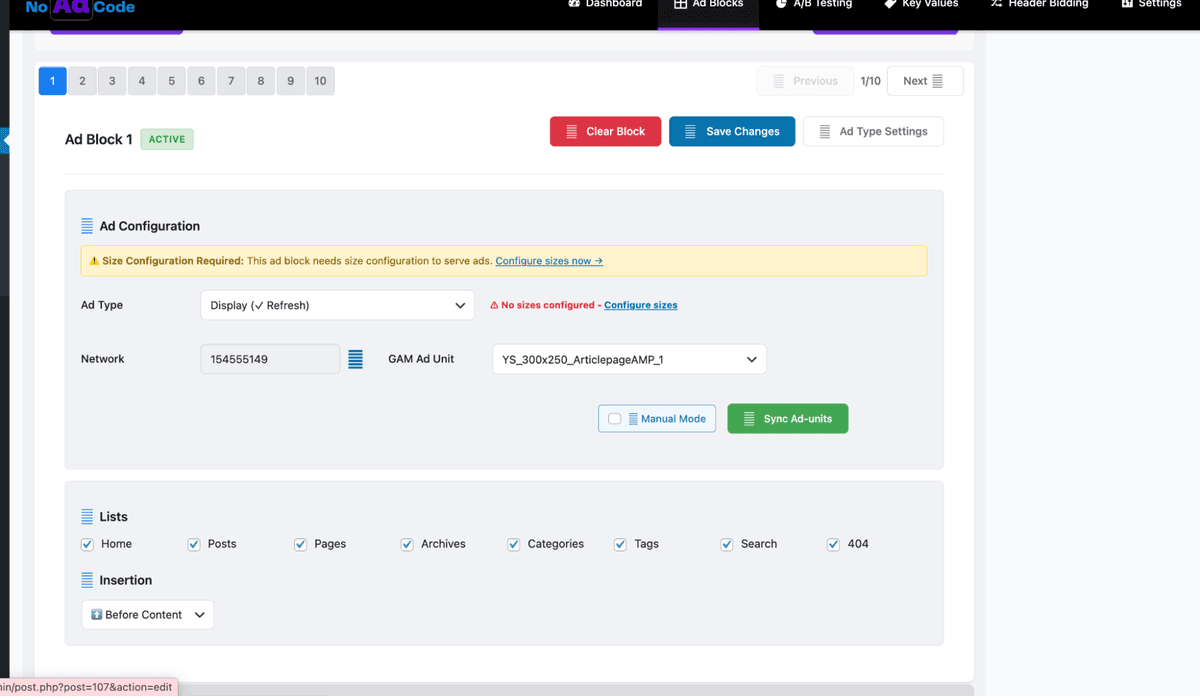
Task: Click the blue stack icon beside Network field
Action: tap(355, 358)
